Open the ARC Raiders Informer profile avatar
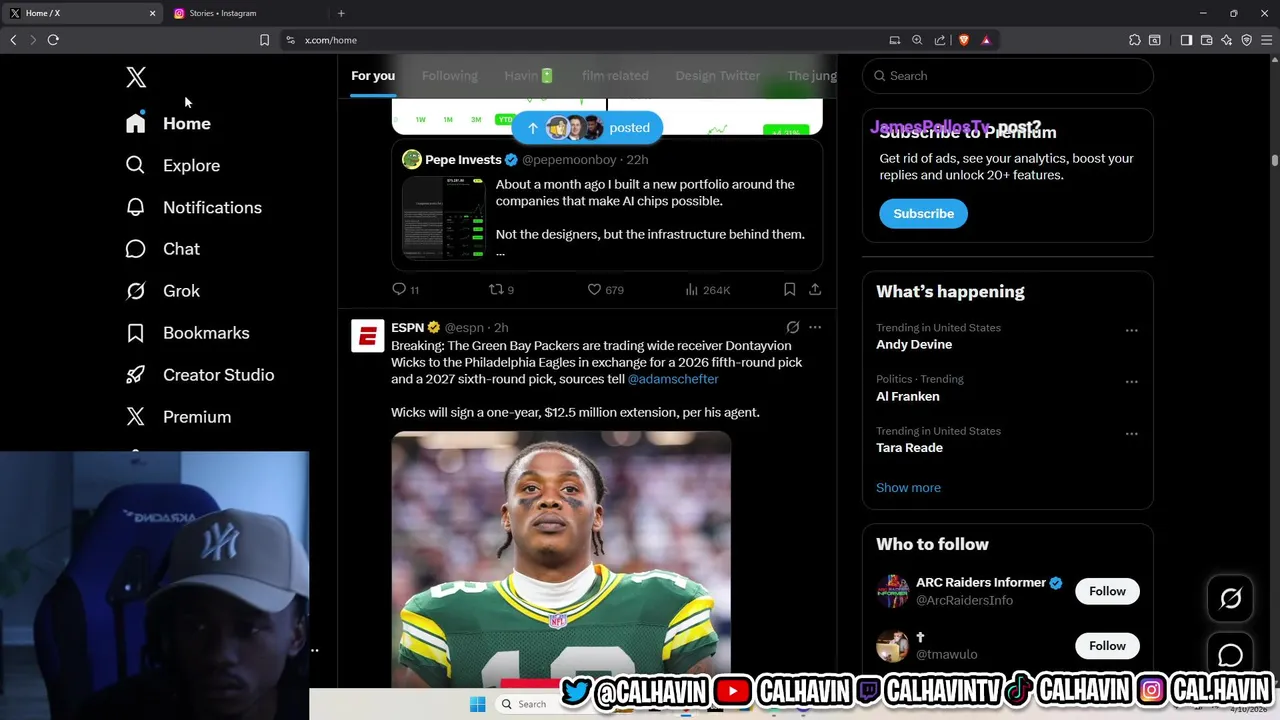The height and width of the screenshot is (720, 1280). [892, 591]
